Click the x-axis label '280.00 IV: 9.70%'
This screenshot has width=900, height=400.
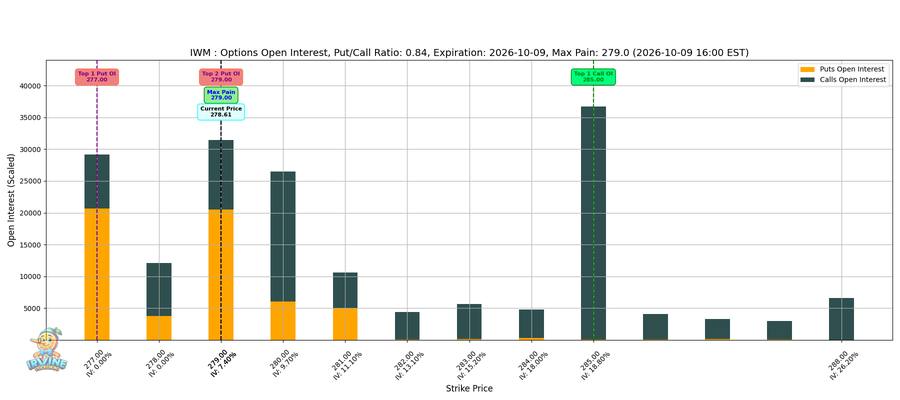[285, 362]
